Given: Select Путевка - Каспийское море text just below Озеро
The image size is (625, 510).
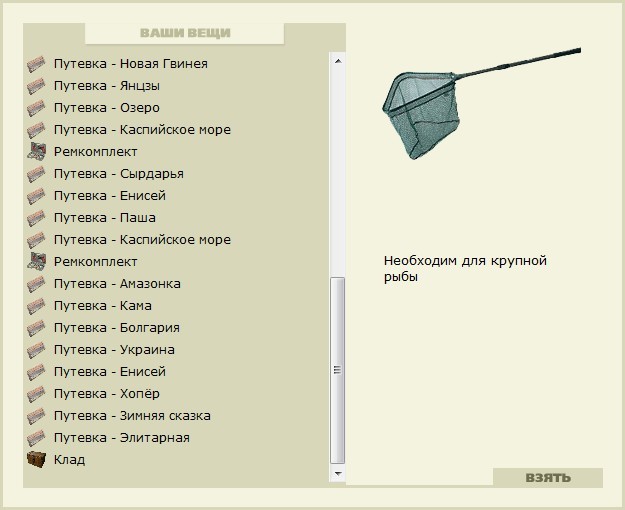Looking at the screenshot, I should click(142, 130).
